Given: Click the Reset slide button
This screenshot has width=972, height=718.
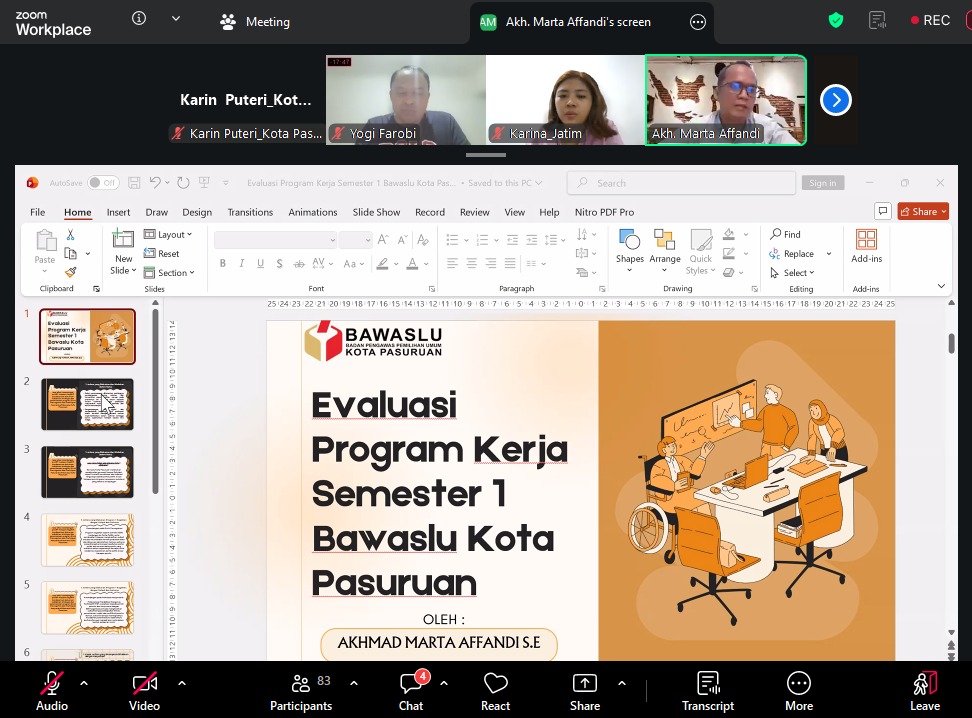Looking at the screenshot, I should coord(162,254).
